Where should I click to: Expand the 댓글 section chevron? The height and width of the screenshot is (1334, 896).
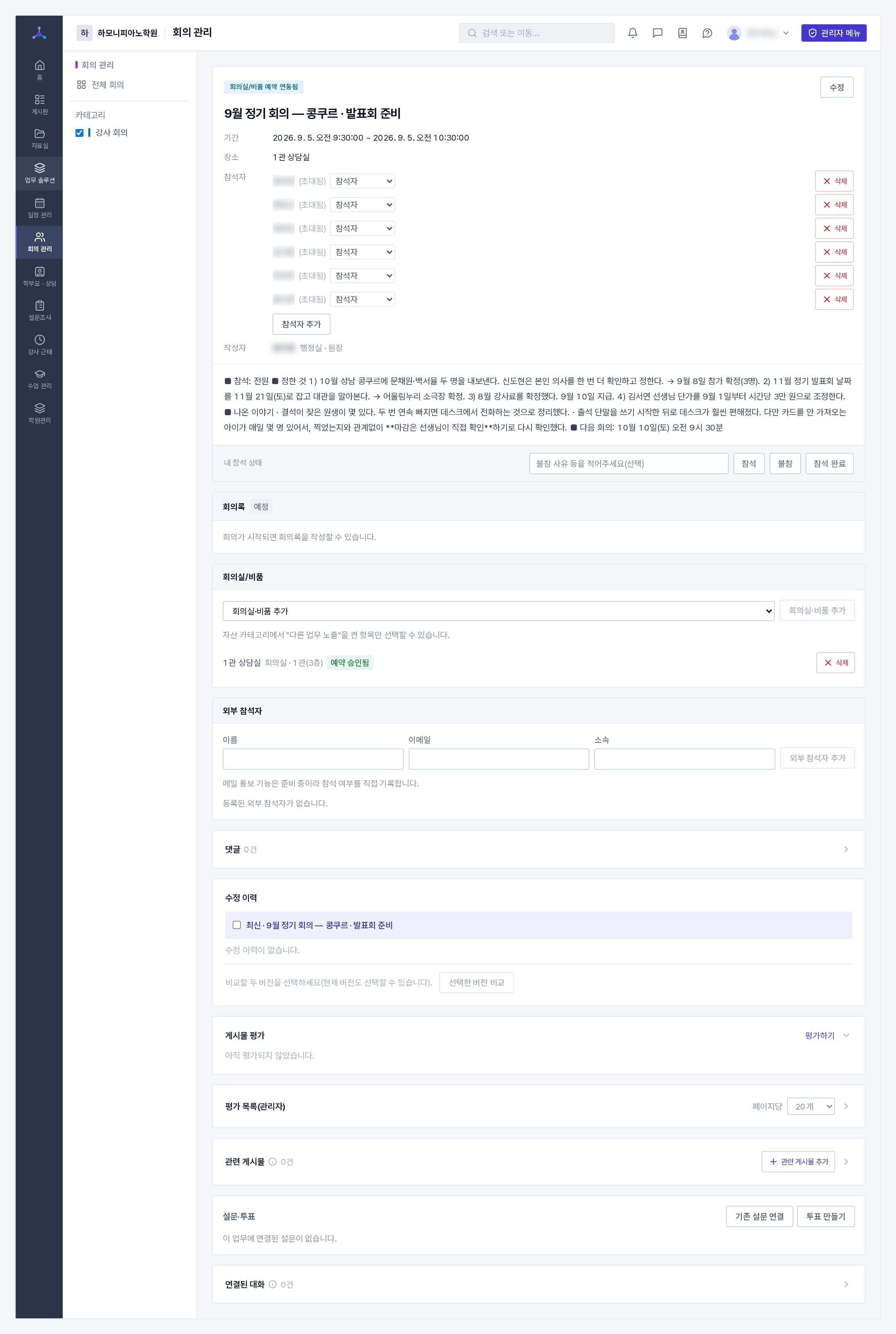coord(846,850)
